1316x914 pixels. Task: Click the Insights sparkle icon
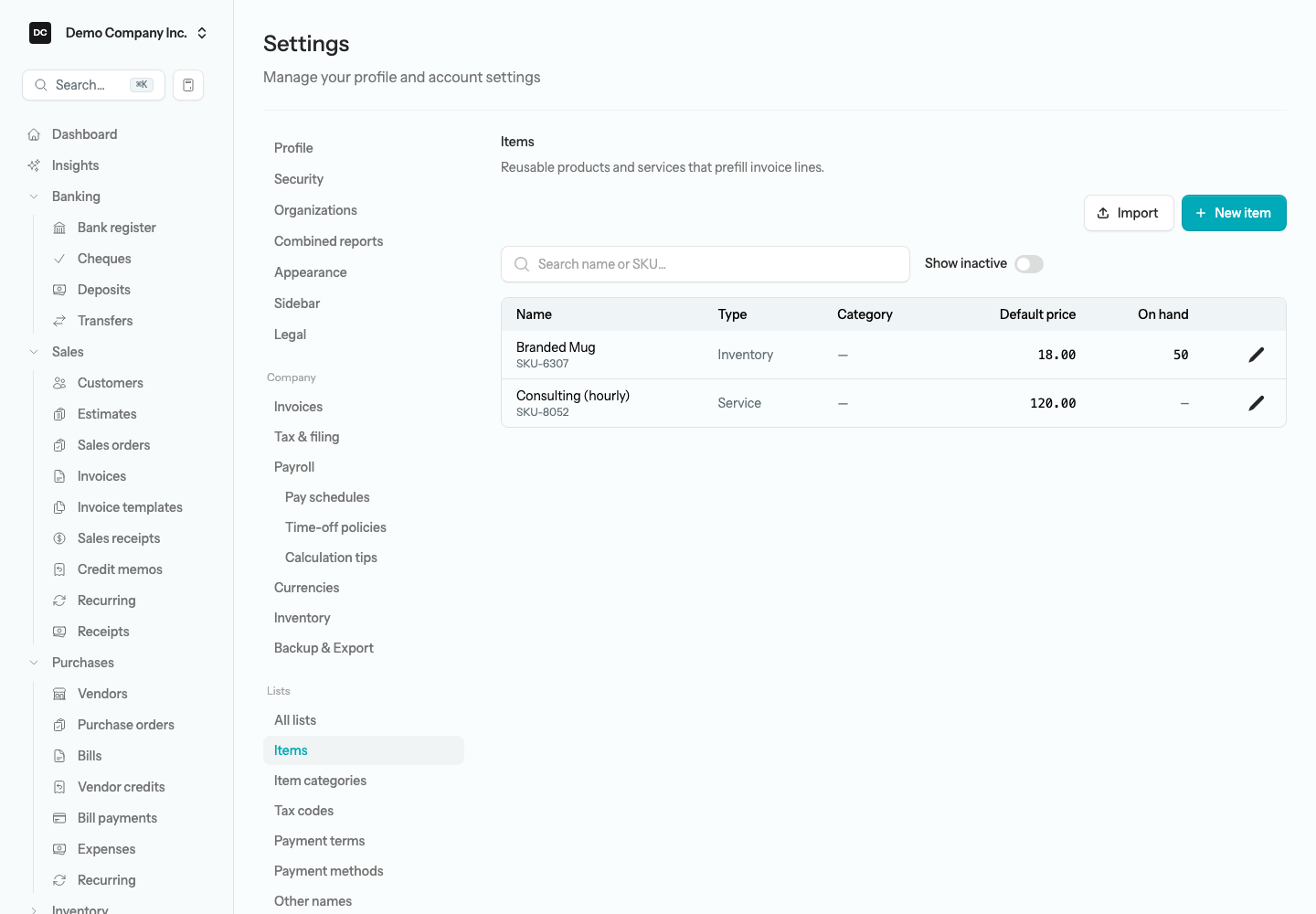click(x=34, y=165)
